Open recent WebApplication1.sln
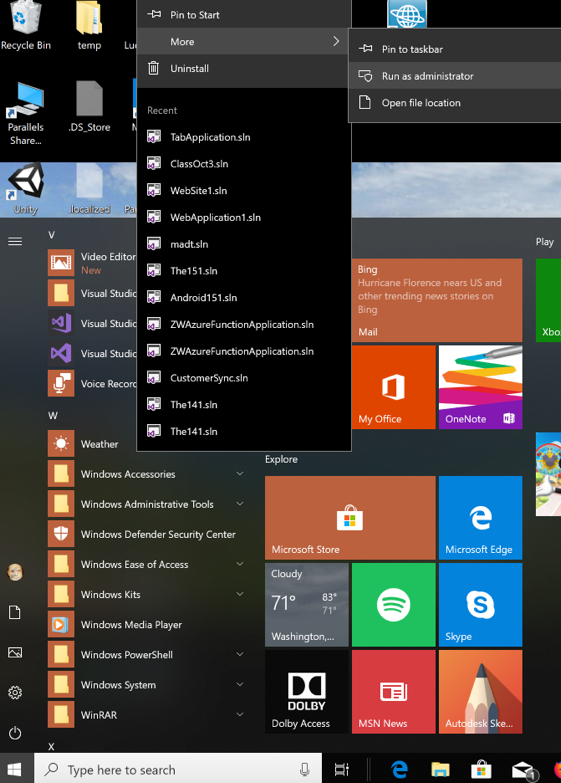 coord(244,217)
